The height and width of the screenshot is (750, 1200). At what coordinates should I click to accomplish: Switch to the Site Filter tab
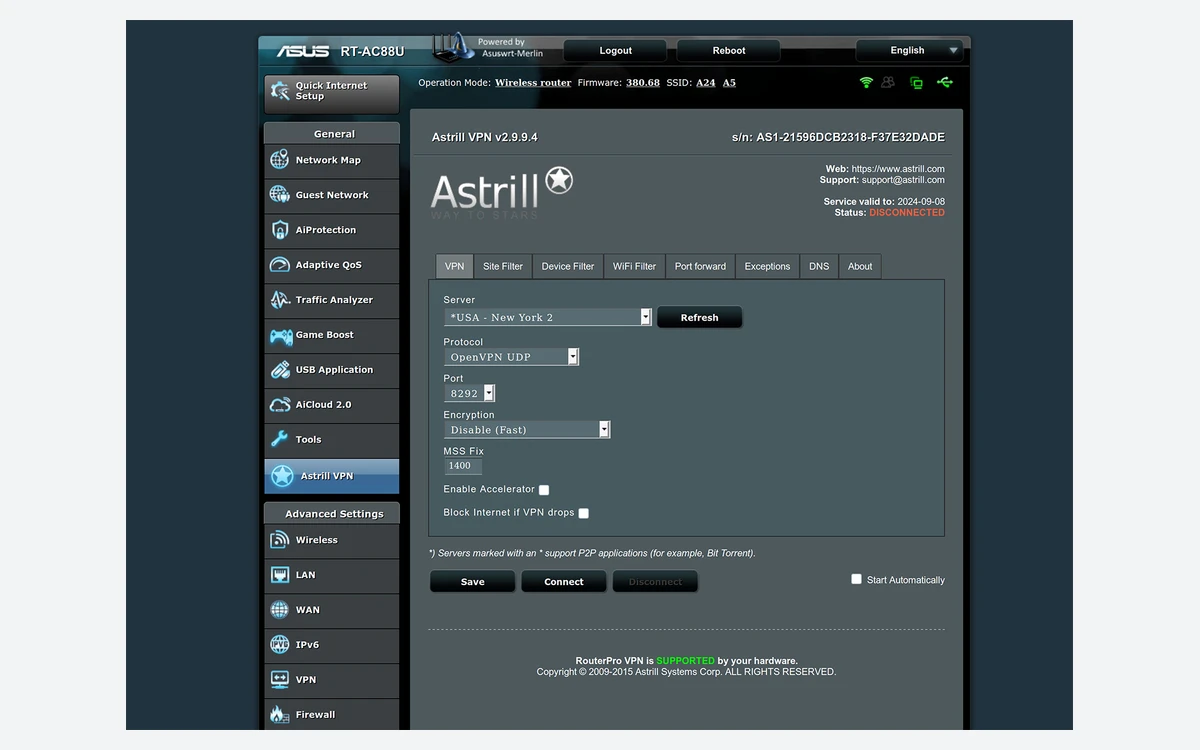click(x=503, y=266)
